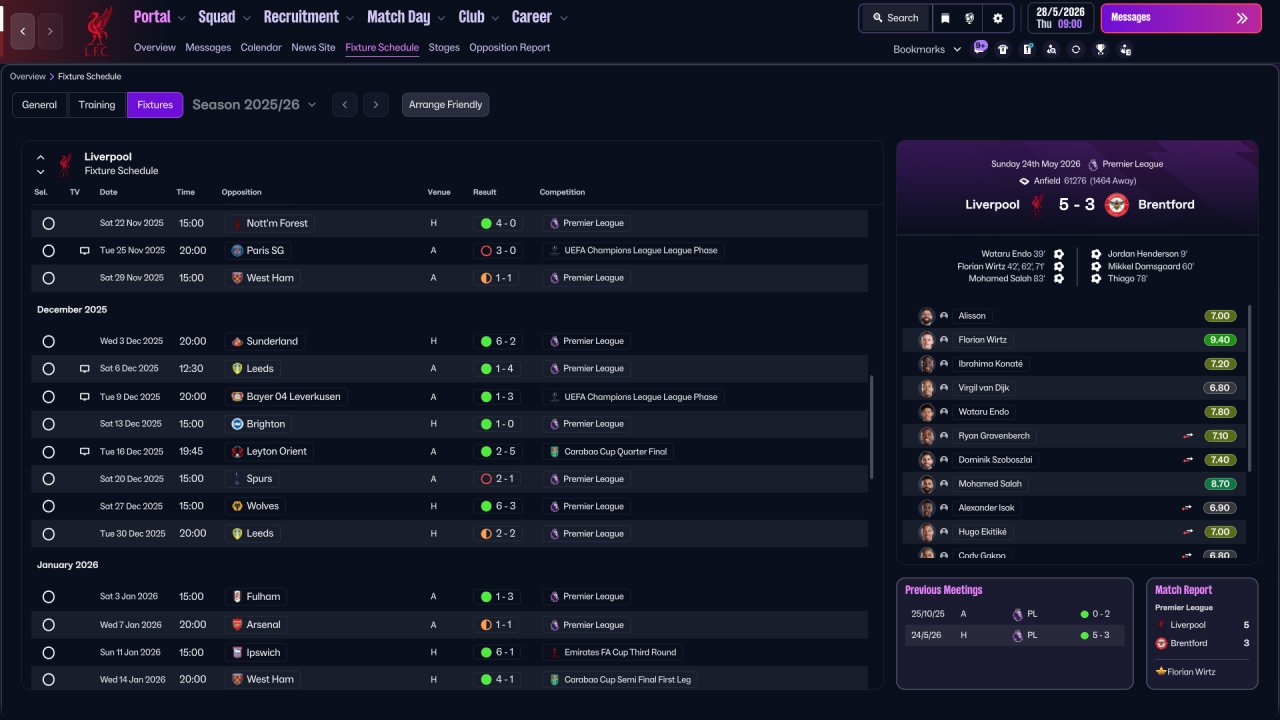Select the Sunderland fixture radio button

[x=48, y=342]
